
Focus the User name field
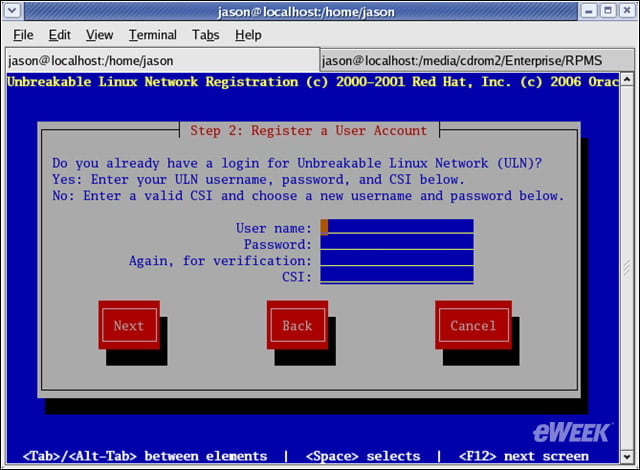click(397, 226)
